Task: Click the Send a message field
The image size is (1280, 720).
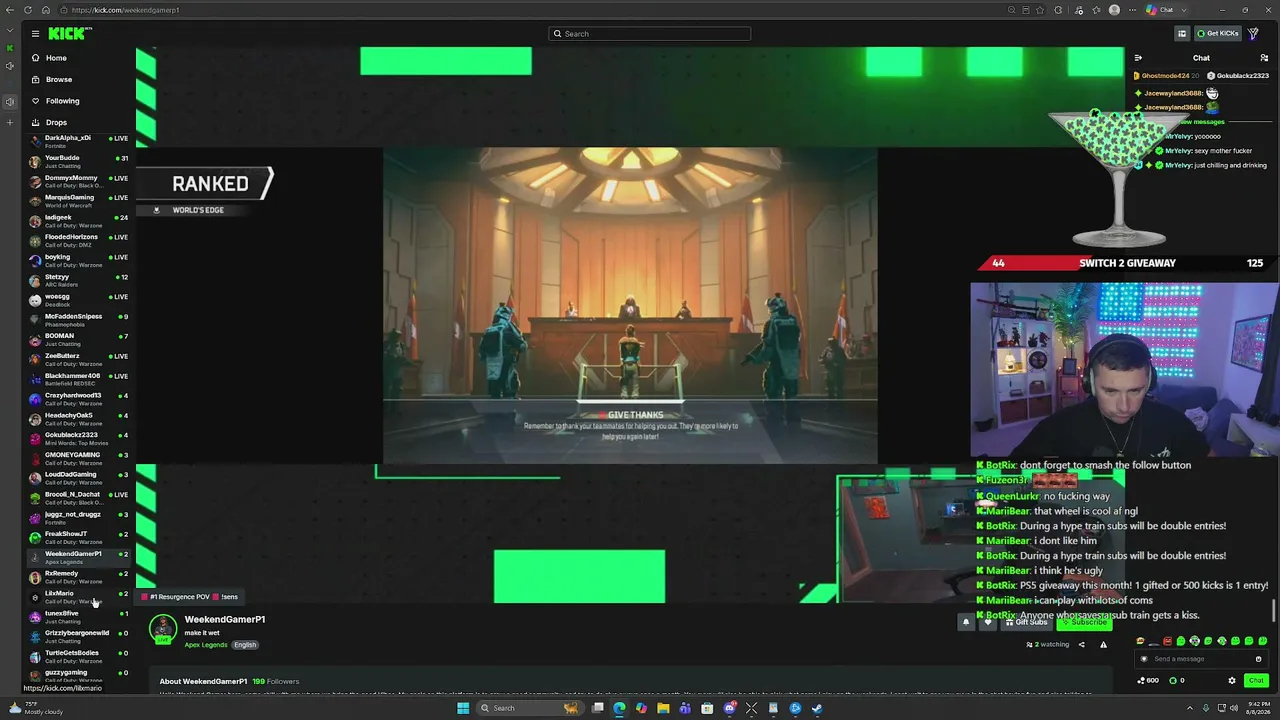Action: [x=1200, y=659]
